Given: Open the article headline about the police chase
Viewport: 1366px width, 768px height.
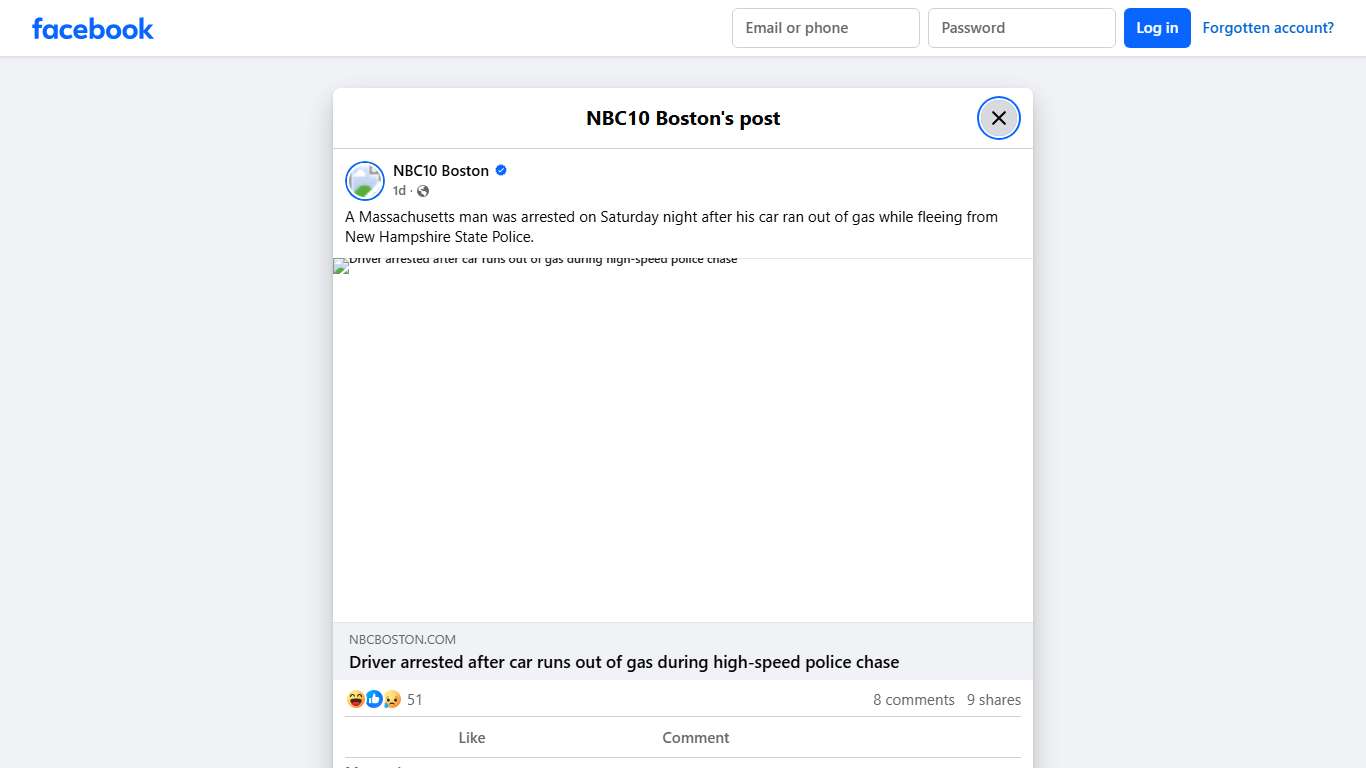Looking at the screenshot, I should point(624,662).
